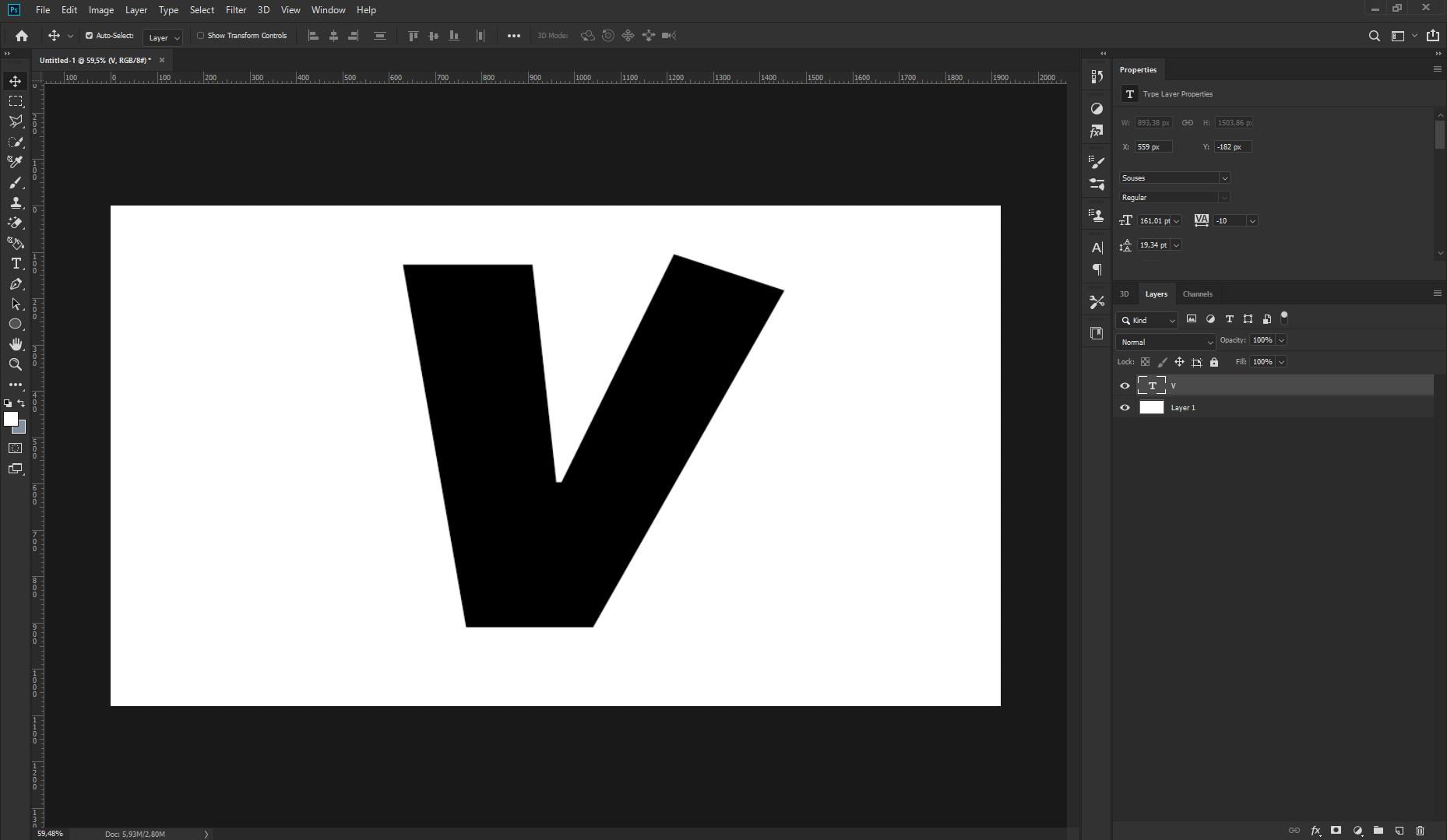Create a new group folder icon

(1378, 831)
